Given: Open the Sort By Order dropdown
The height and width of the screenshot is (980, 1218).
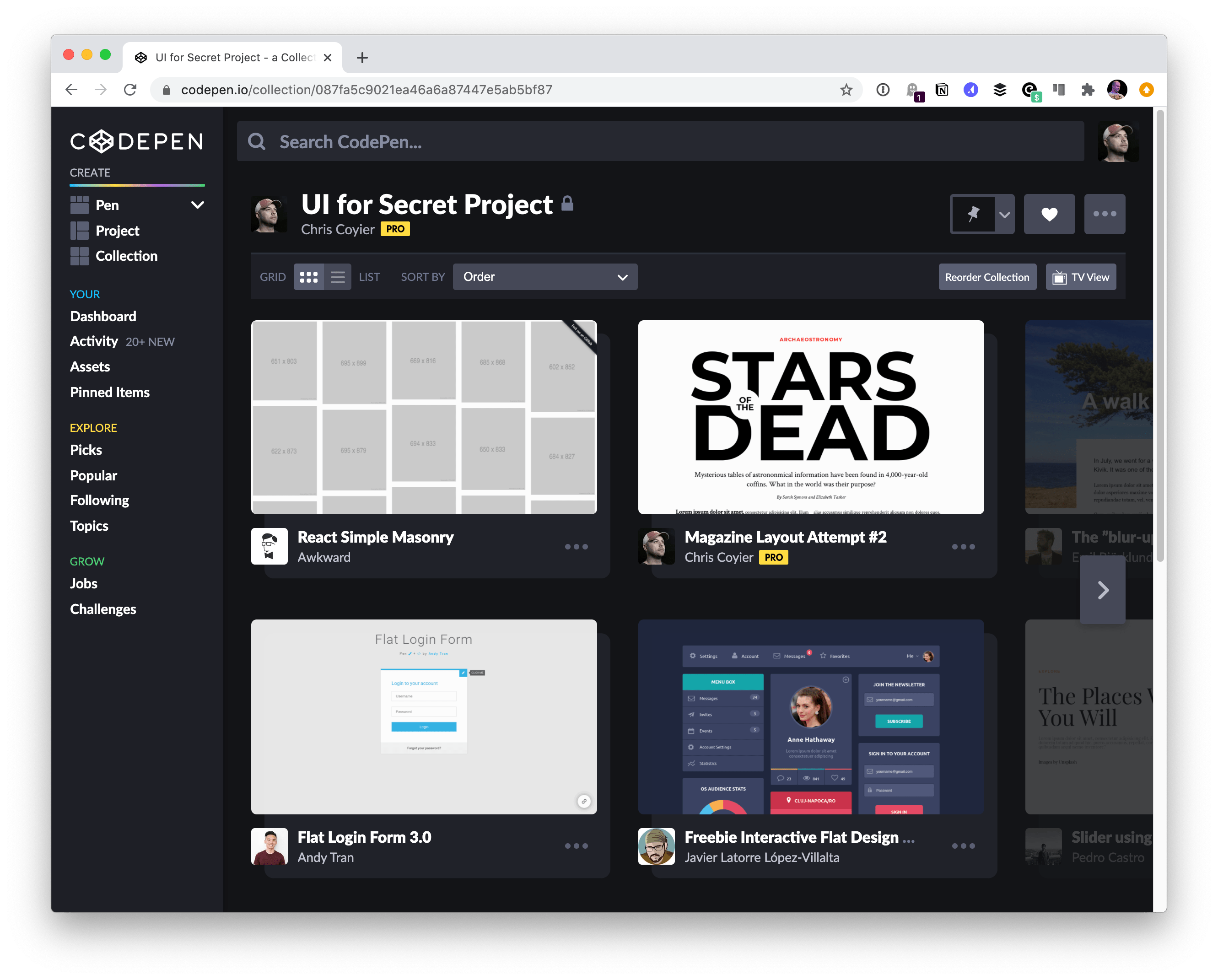Looking at the screenshot, I should [544, 277].
